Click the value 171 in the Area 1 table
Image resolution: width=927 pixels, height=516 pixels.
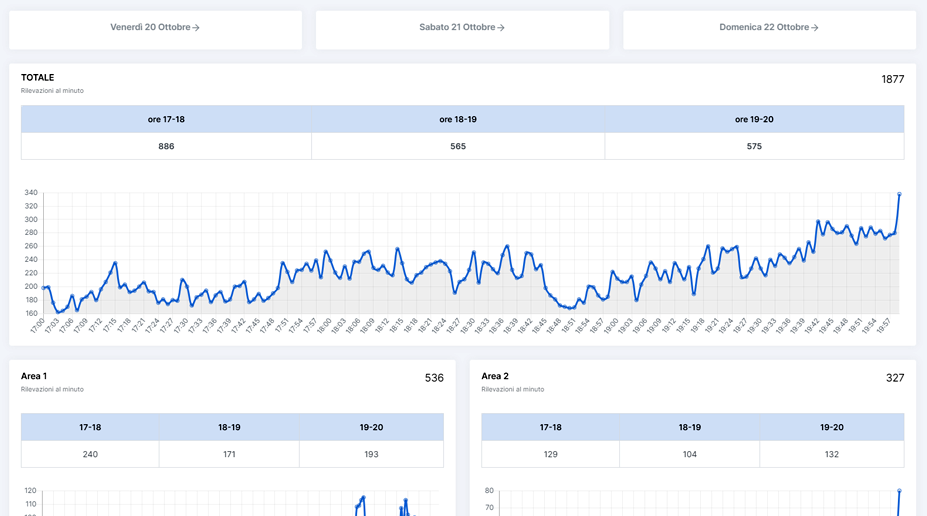(x=229, y=455)
